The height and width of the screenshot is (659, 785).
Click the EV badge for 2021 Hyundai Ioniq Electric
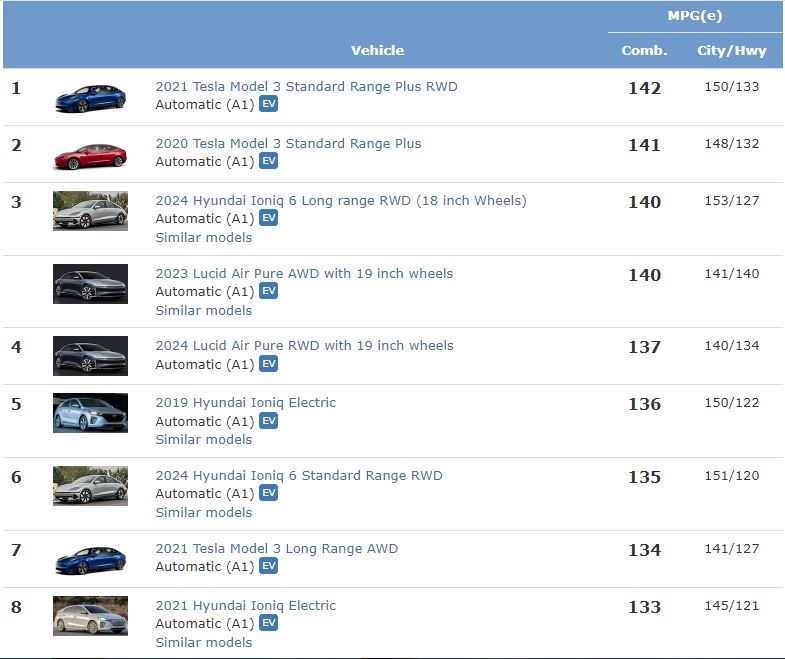pyautogui.click(x=268, y=623)
